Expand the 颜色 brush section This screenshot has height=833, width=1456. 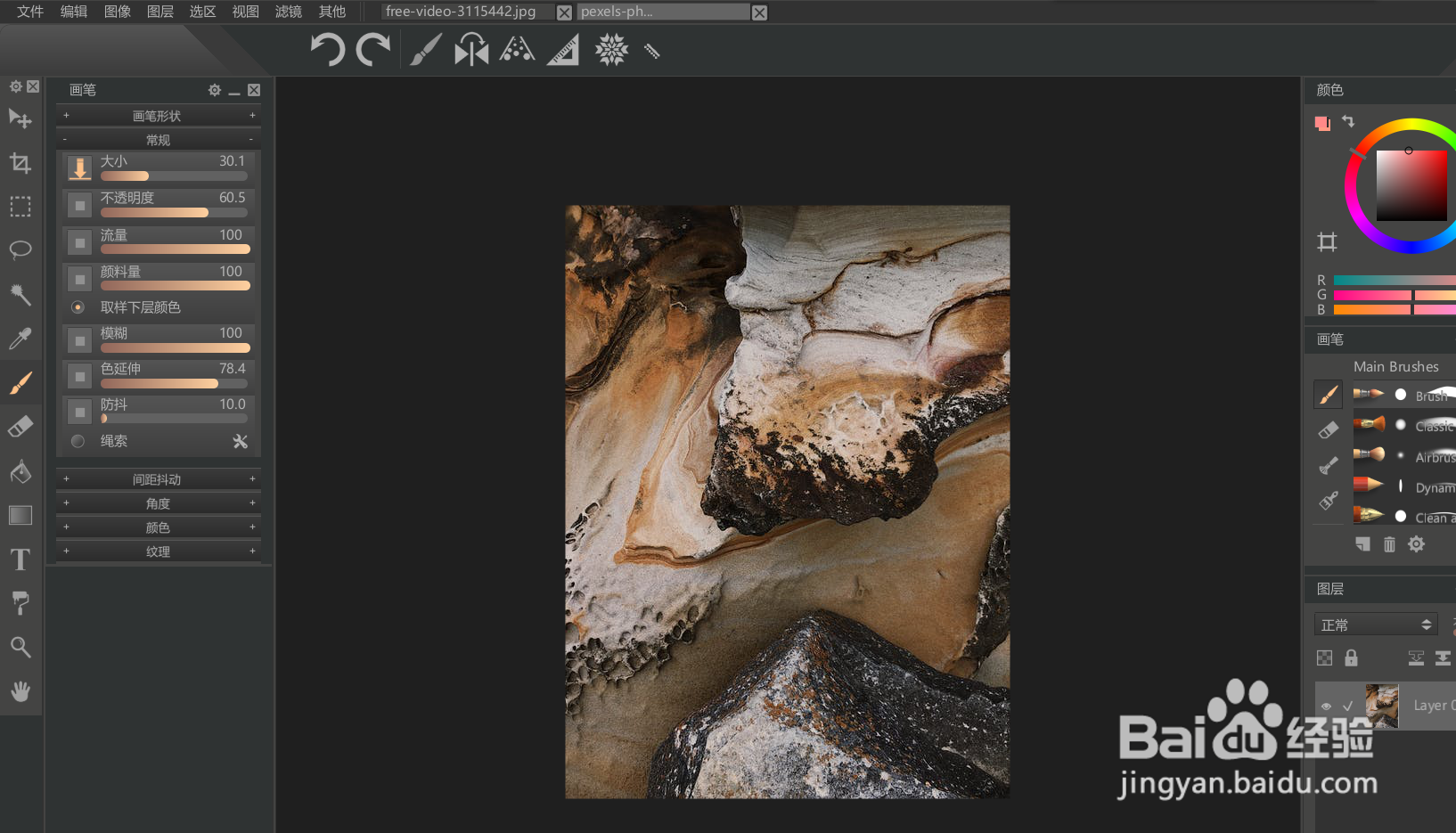(x=159, y=527)
